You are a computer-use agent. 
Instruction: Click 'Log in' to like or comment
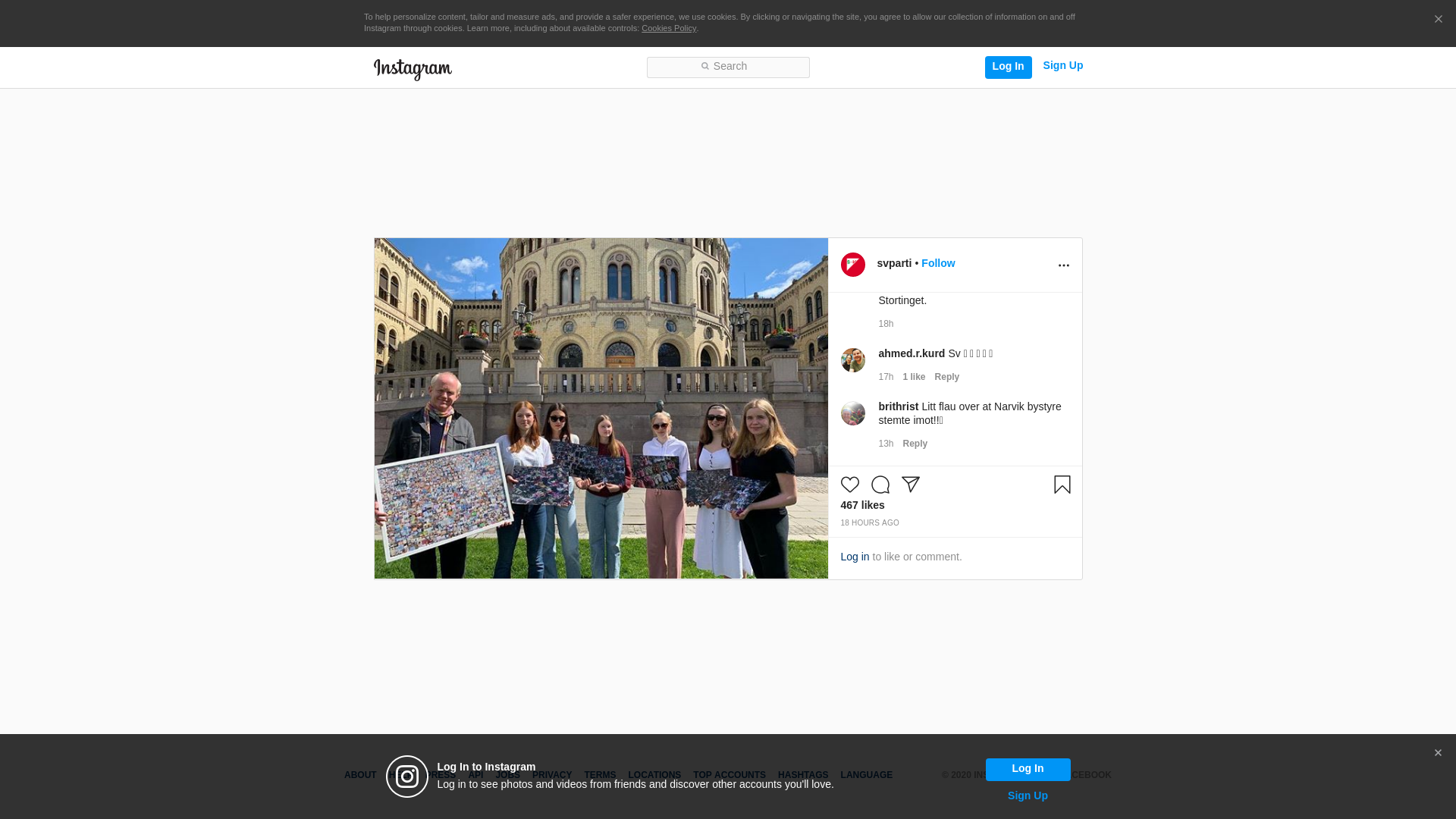coord(855,557)
